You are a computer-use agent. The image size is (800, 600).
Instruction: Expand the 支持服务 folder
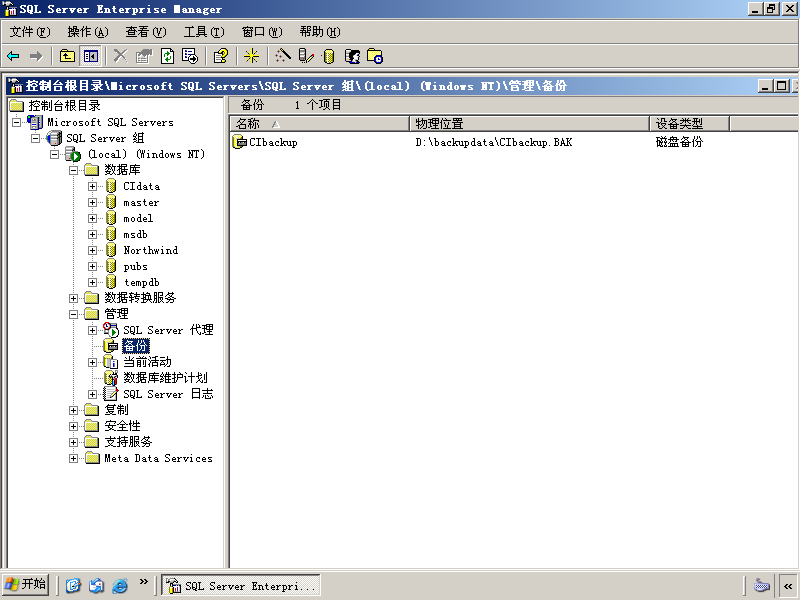coord(73,442)
